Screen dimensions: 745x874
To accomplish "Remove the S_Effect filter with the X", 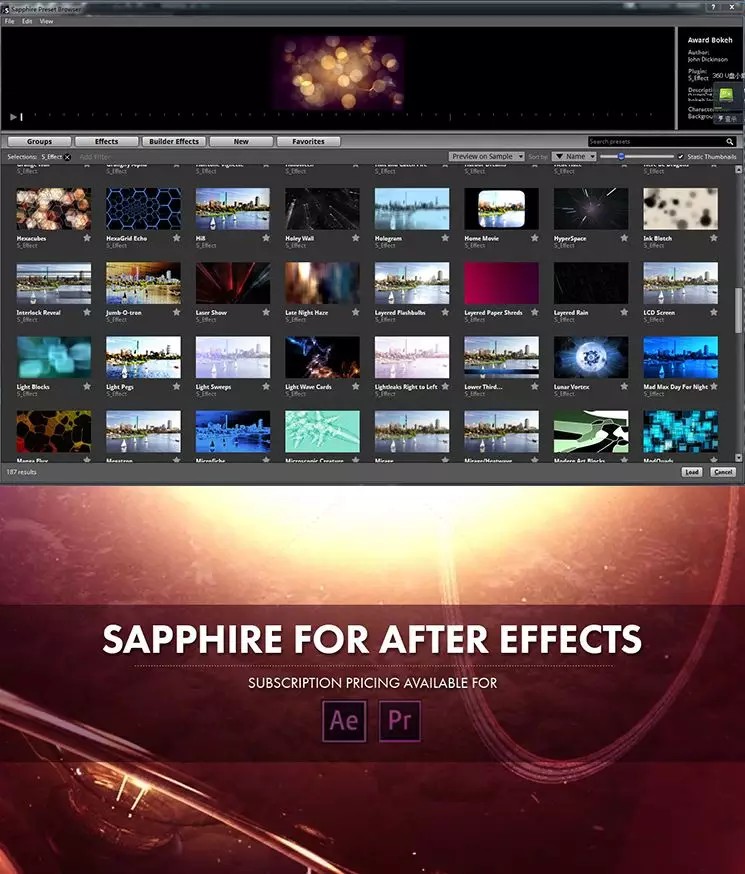I will point(67,157).
